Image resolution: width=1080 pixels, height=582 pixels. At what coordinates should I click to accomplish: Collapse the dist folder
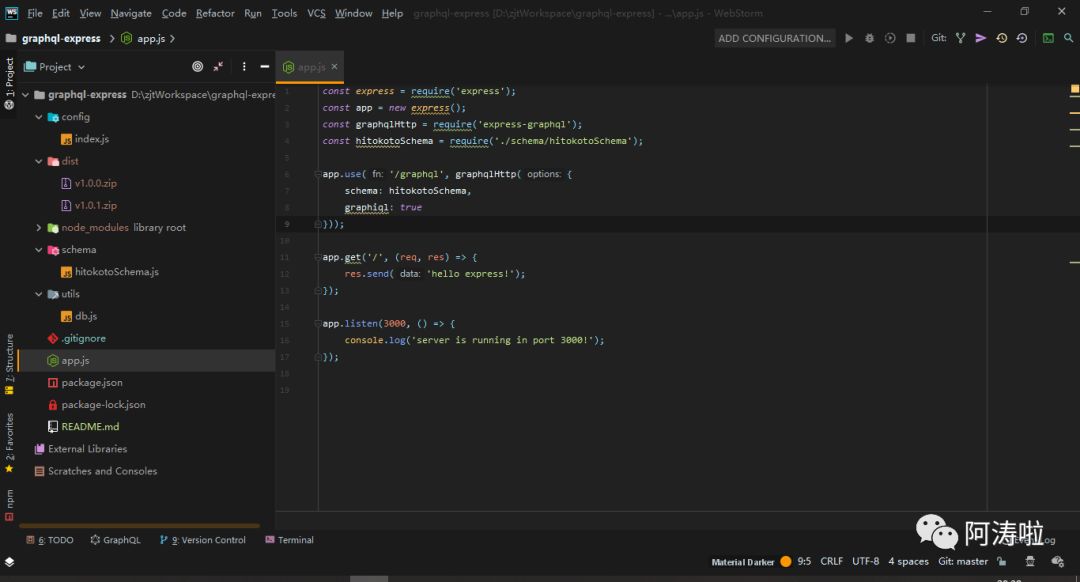[39, 161]
